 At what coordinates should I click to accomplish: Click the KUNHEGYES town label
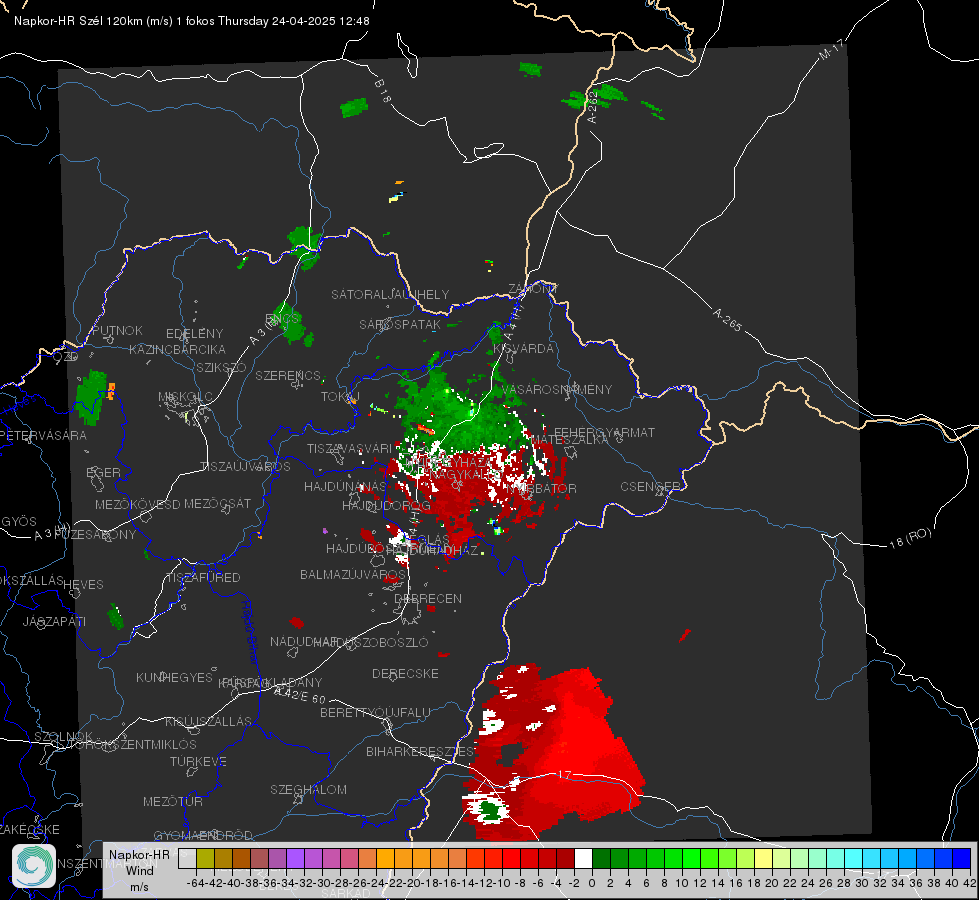click(174, 677)
